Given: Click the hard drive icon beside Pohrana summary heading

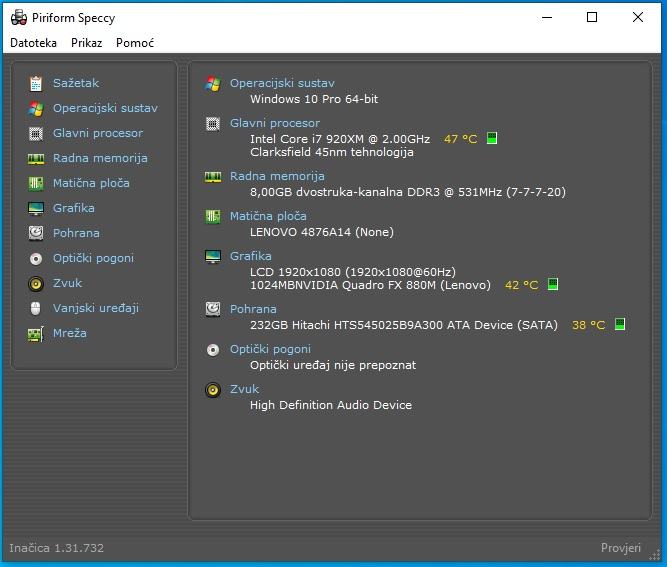Looking at the screenshot, I should [x=213, y=309].
